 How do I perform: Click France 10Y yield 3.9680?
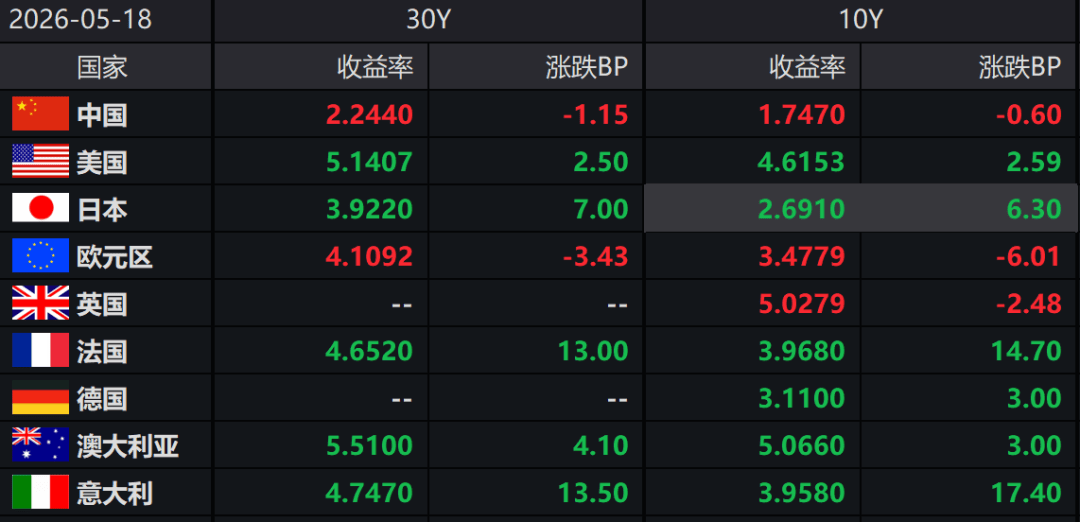click(802, 351)
